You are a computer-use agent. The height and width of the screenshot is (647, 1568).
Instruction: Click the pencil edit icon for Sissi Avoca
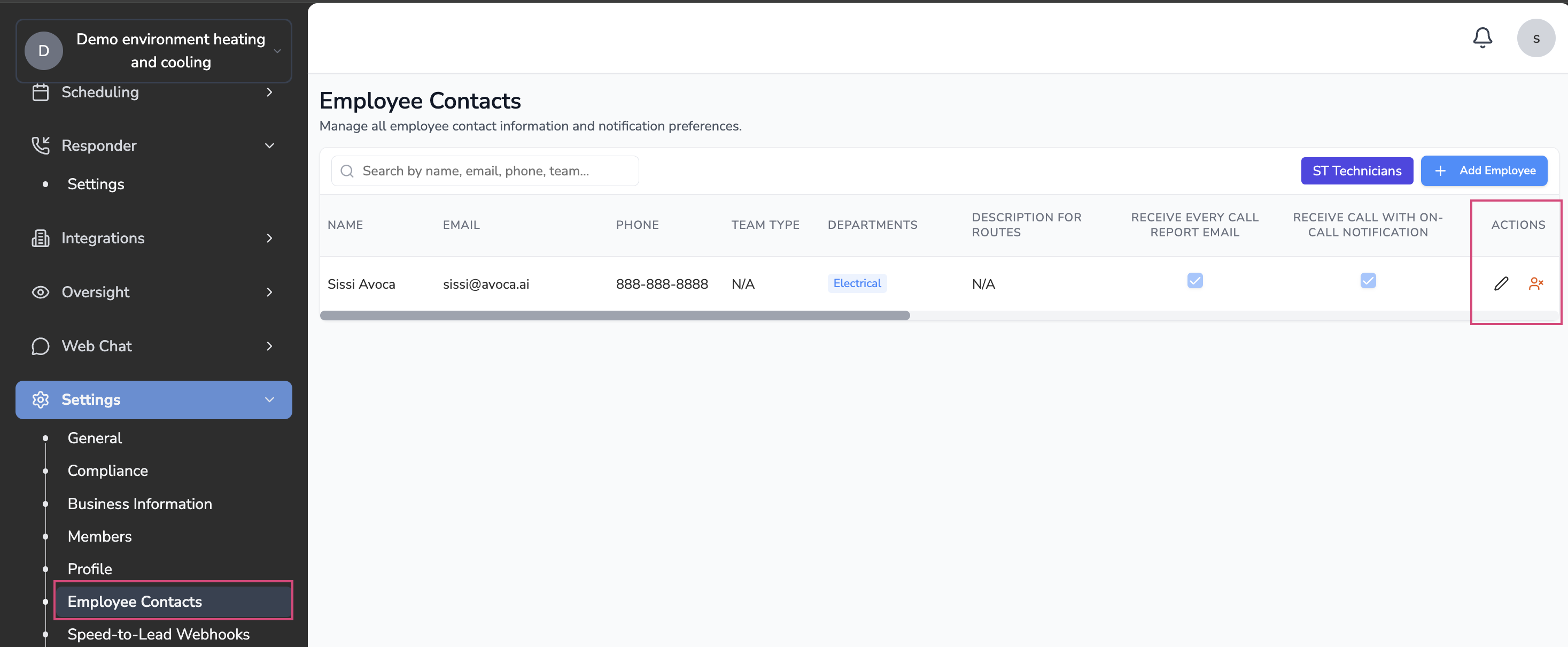click(x=1501, y=283)
